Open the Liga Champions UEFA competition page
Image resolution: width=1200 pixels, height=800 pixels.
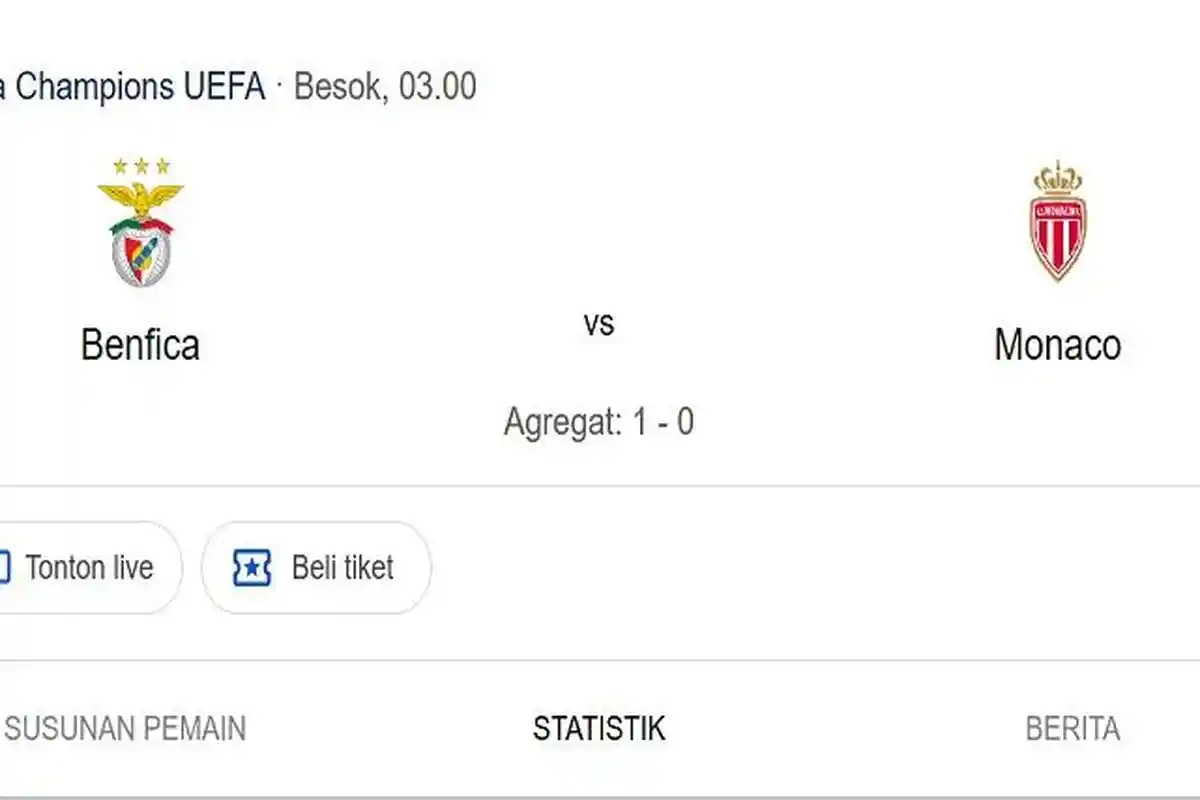pos(130,86)
